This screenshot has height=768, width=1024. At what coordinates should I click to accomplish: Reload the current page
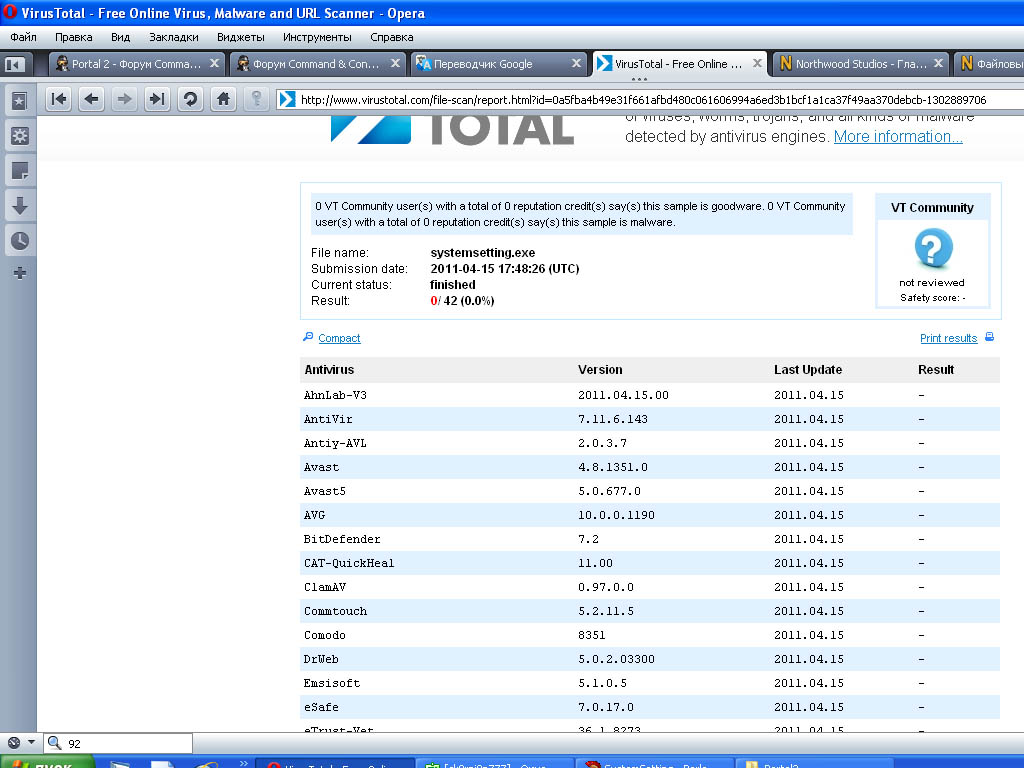pyautogui.click(x=190, y=99)
